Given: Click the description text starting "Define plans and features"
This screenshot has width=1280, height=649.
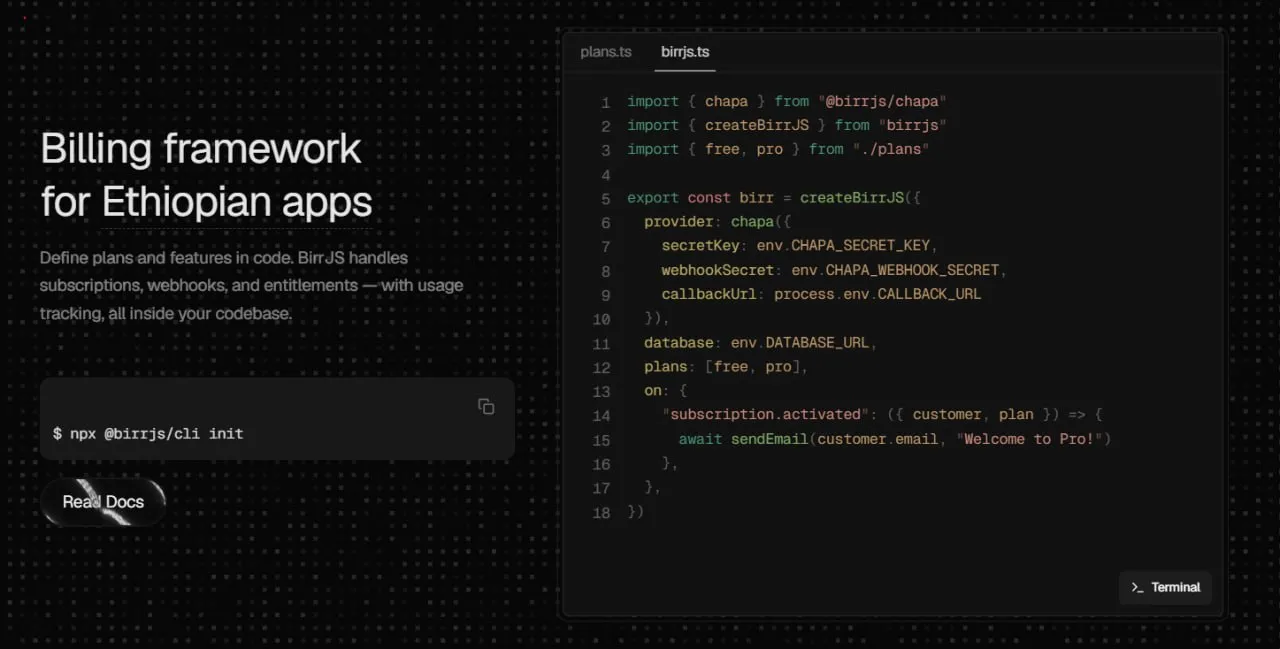Looking at the screenshot, I should click(x=252, y=285).
